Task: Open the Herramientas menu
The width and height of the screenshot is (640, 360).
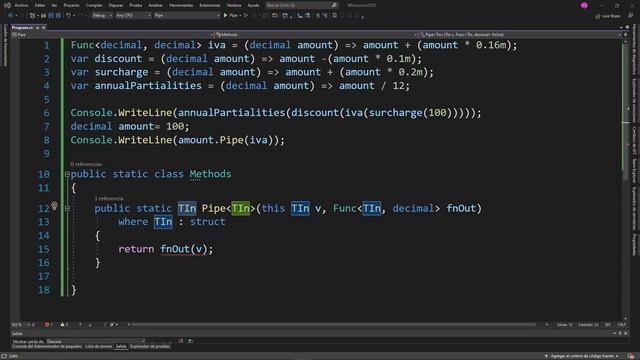Action: coord(181,5)
